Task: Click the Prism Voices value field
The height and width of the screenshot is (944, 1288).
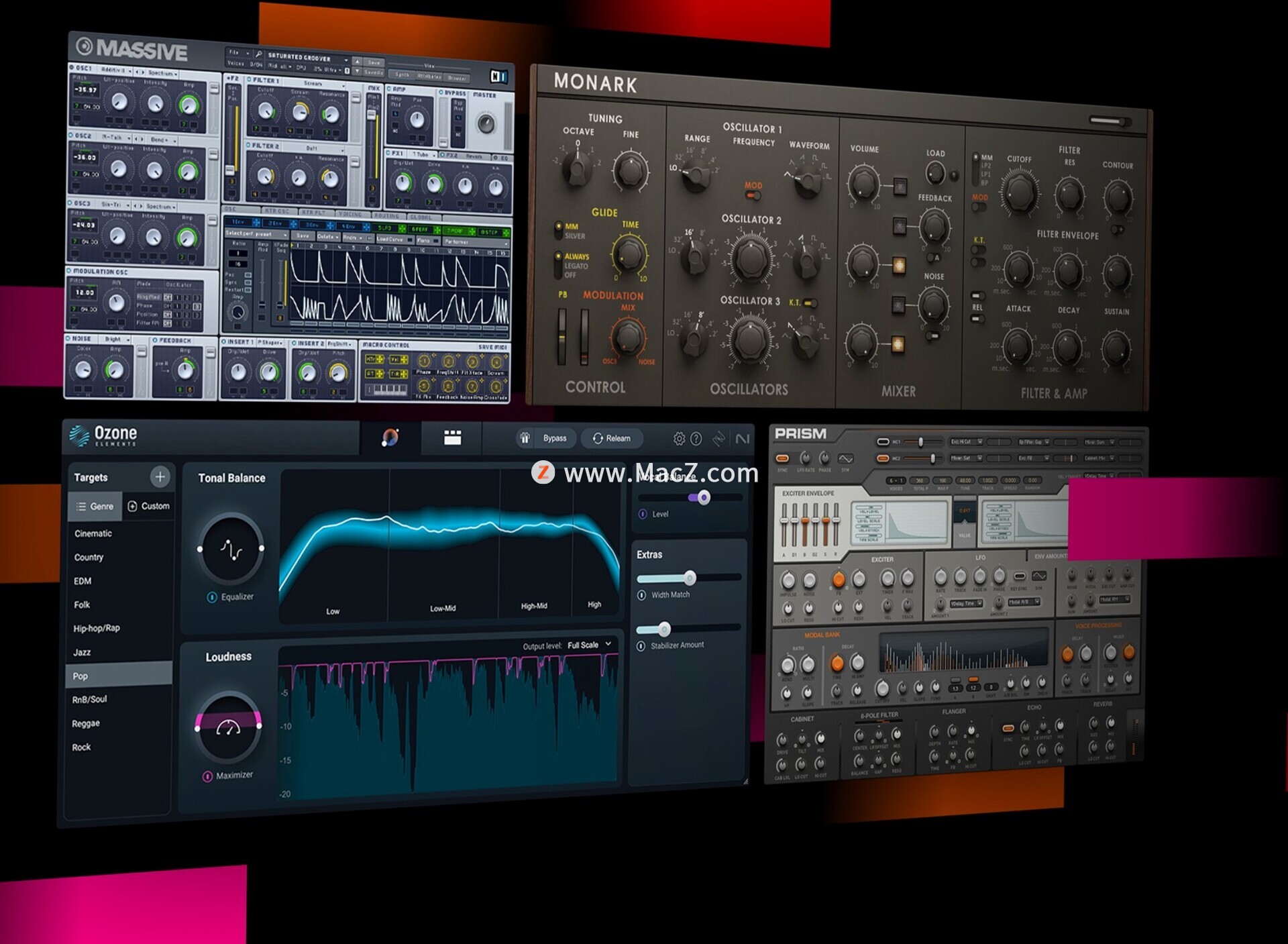Action: click(x=897, y=481)
